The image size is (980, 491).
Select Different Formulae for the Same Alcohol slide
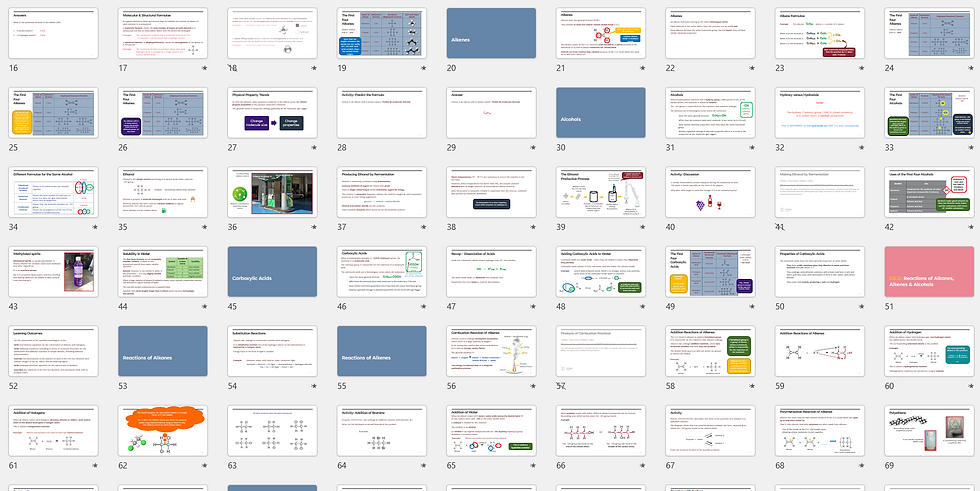coord(53,192)
